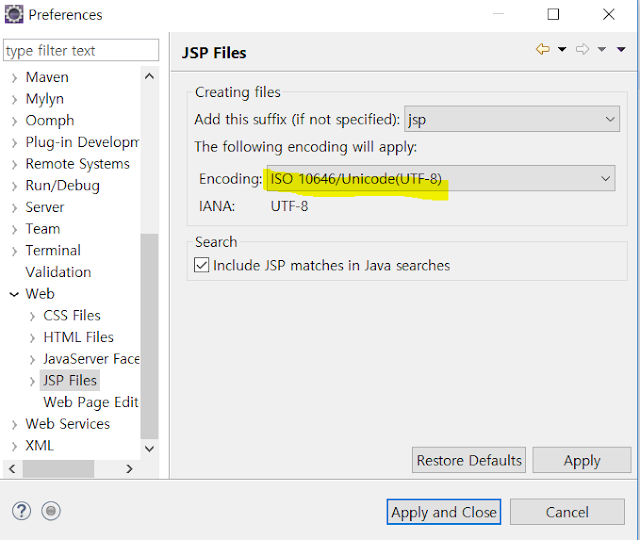Click the horizontal scrollbar thumb
The image size is (640, 540).
pos(58,469)
